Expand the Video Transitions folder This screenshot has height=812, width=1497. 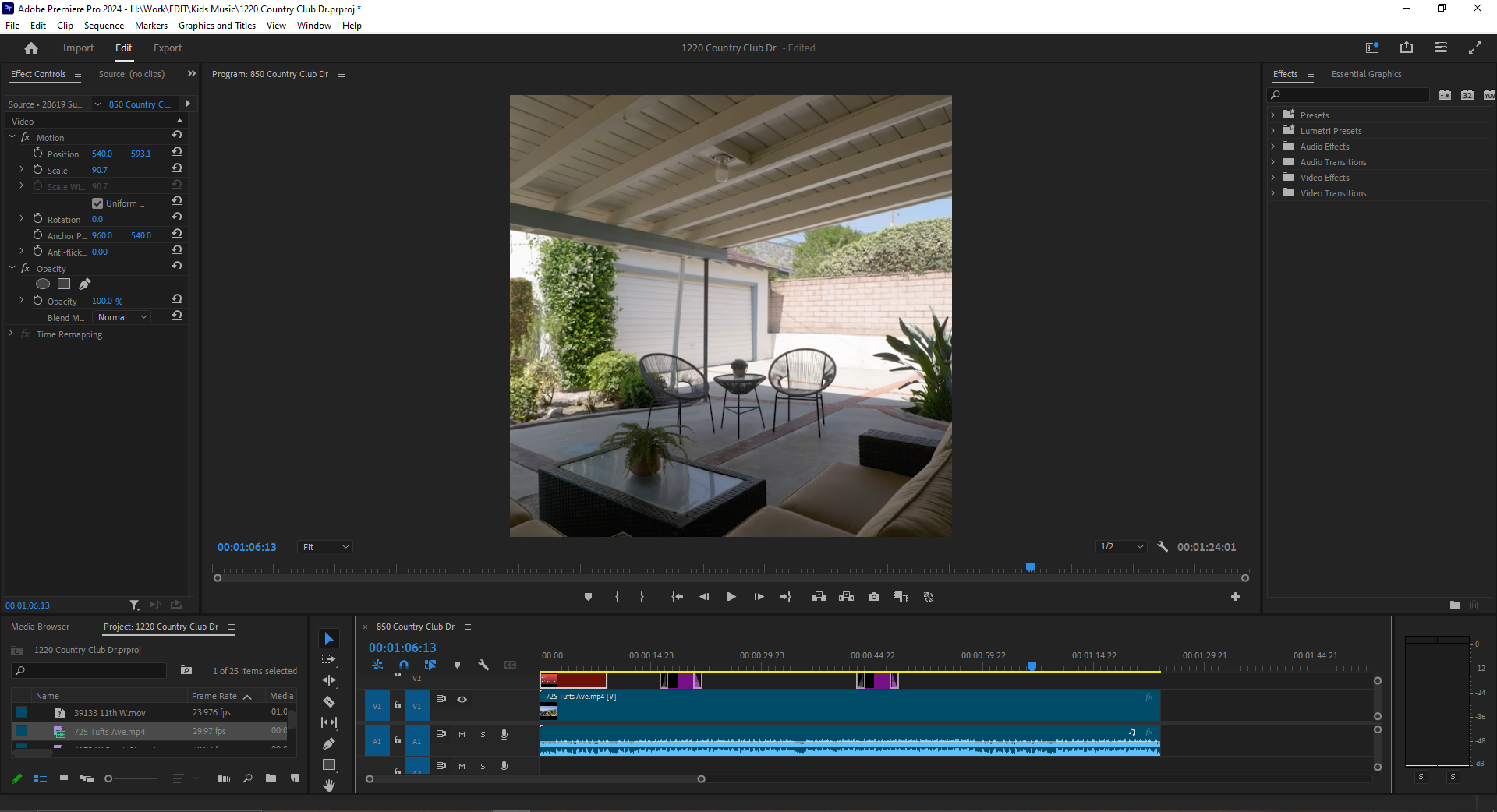point(1273,192)
